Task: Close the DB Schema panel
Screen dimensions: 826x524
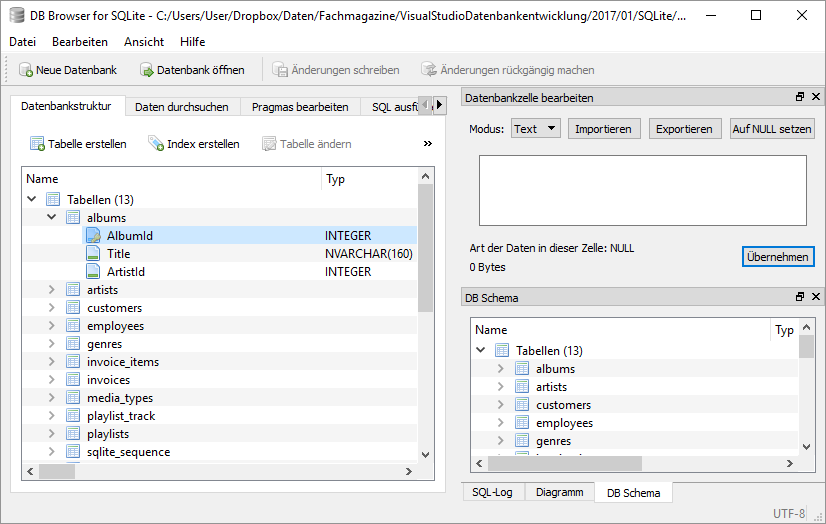Action: click(816, 296)
